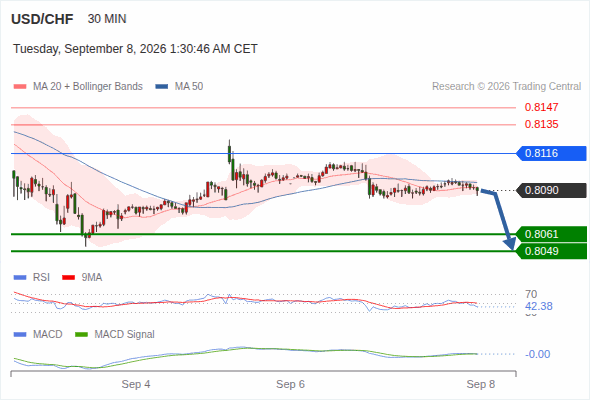Click the blue RSI legend swatch

(x=20, y=278)
